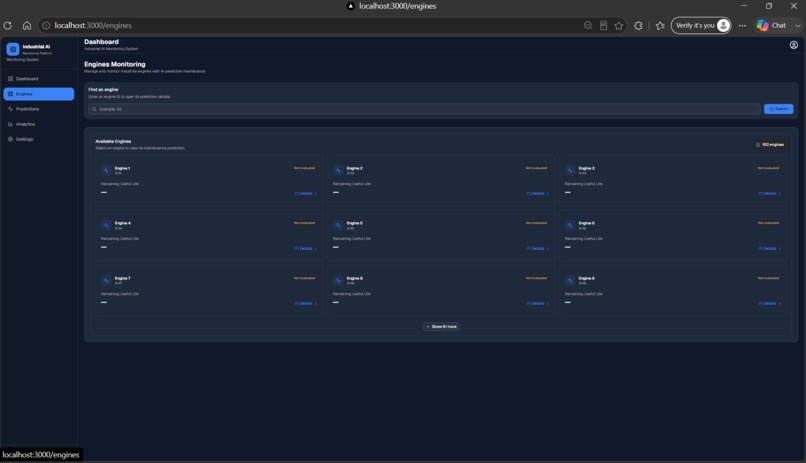Click the Engine 8 title text

[354, 278]
